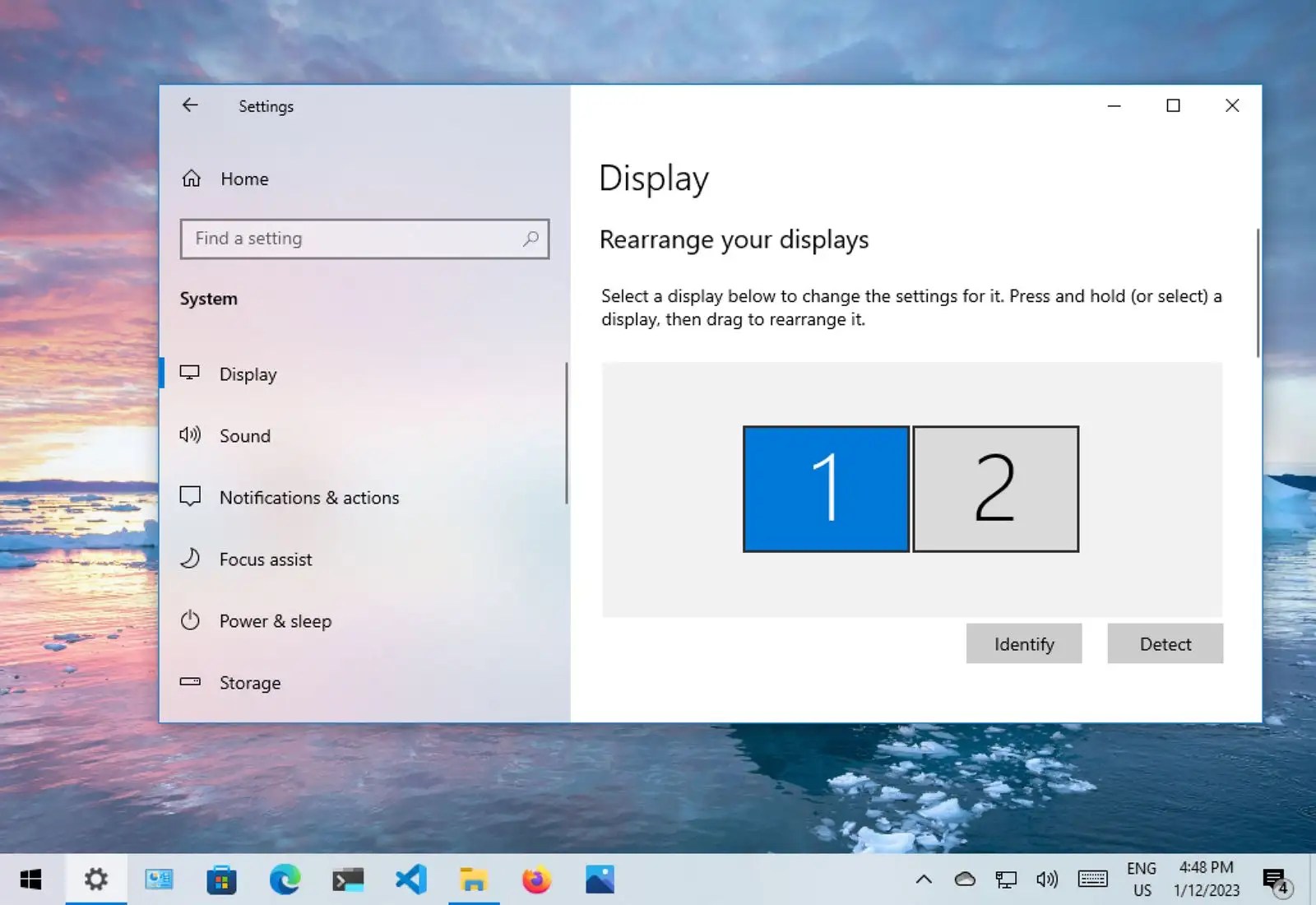This screenshot has height=905, width=1316.
Task: Switch keyboard layout via ENG US indicator
Action: pos(1142,879)
